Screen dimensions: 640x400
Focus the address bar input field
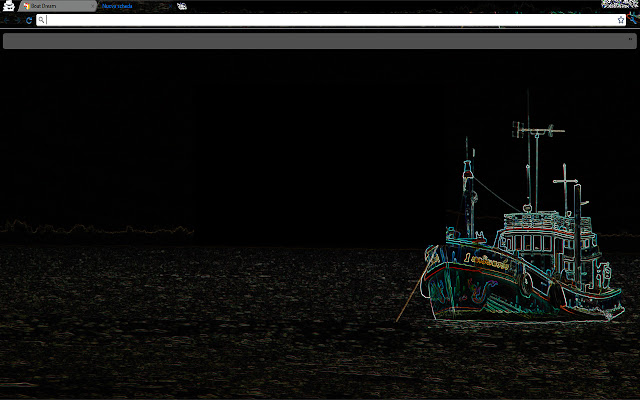[331, 20]
